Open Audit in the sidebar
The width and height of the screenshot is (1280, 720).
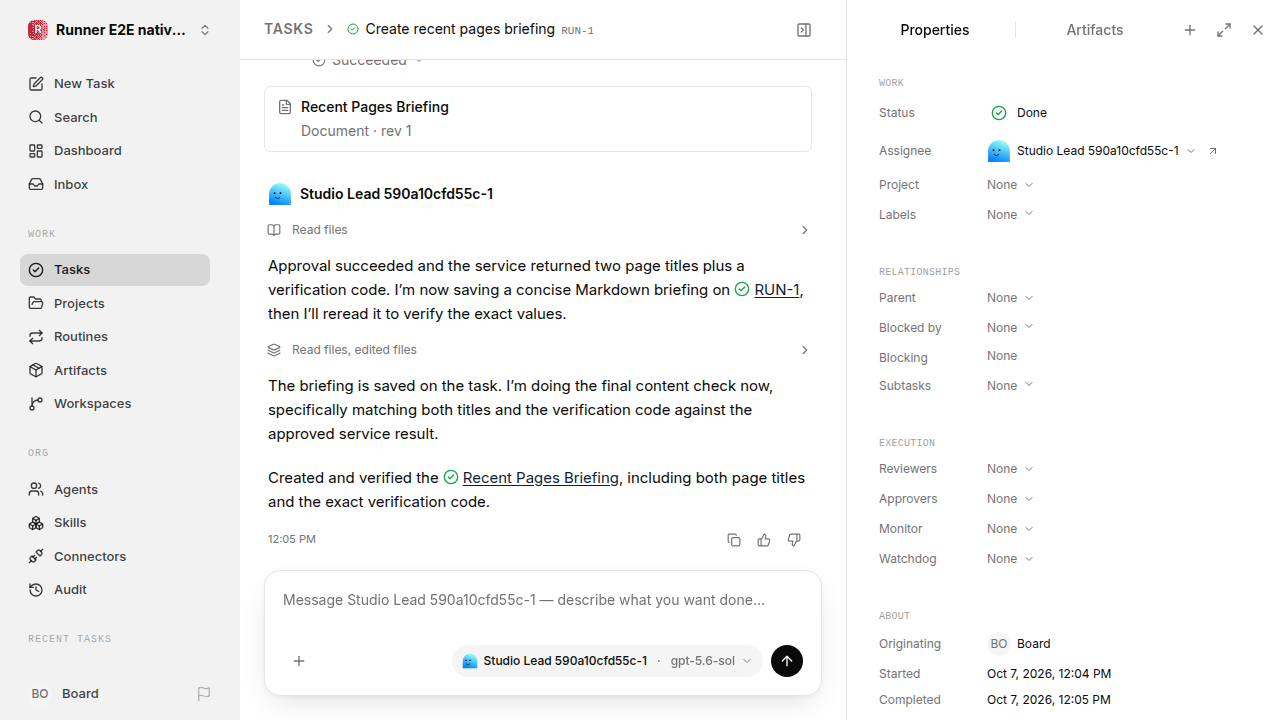coord(115,590)
